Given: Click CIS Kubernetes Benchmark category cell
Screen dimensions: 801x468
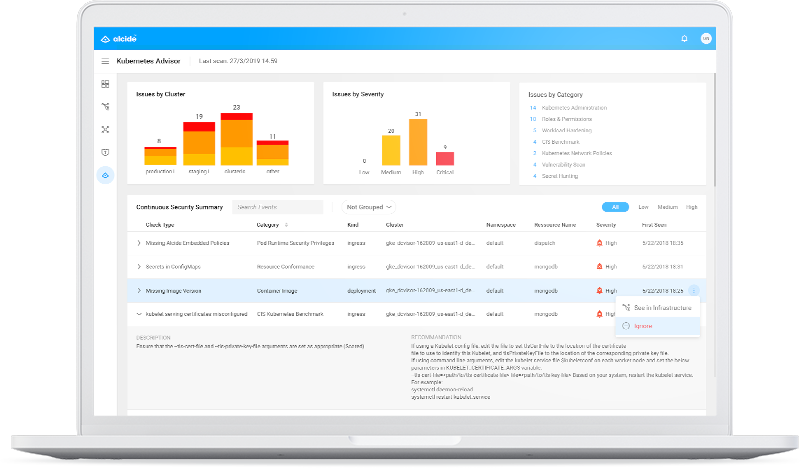Looking at the screenshot, I should (290, 314).
